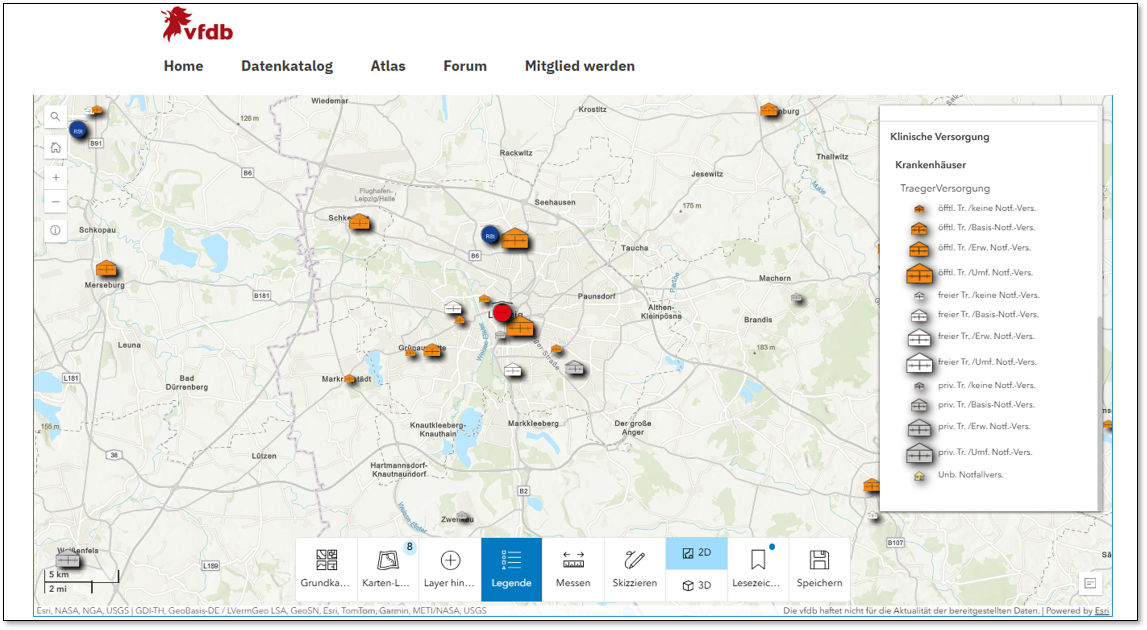Toggle the Legende panel
The image size is (1147, 630).
(x=511, y=569)
